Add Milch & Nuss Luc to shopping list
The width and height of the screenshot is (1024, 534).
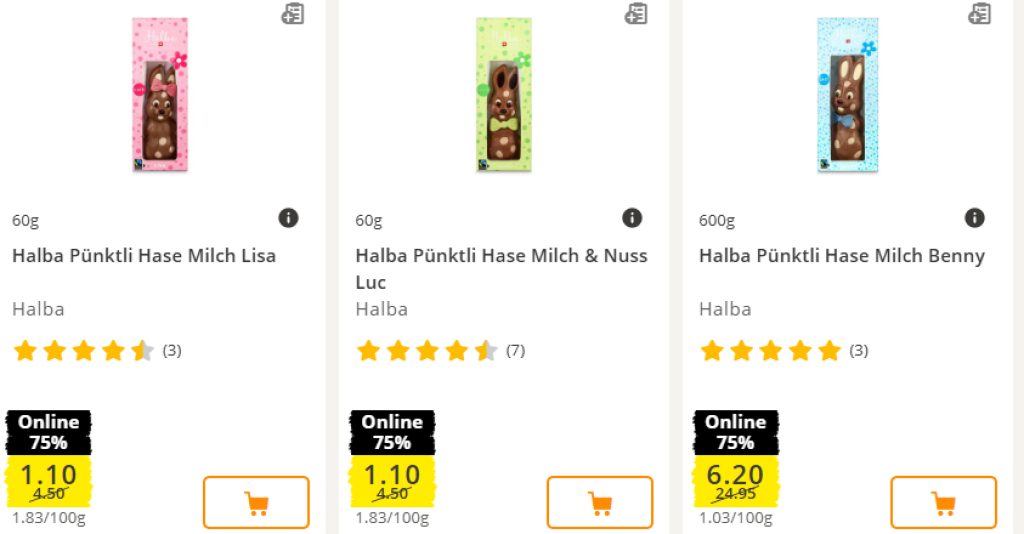pos(636,14)
